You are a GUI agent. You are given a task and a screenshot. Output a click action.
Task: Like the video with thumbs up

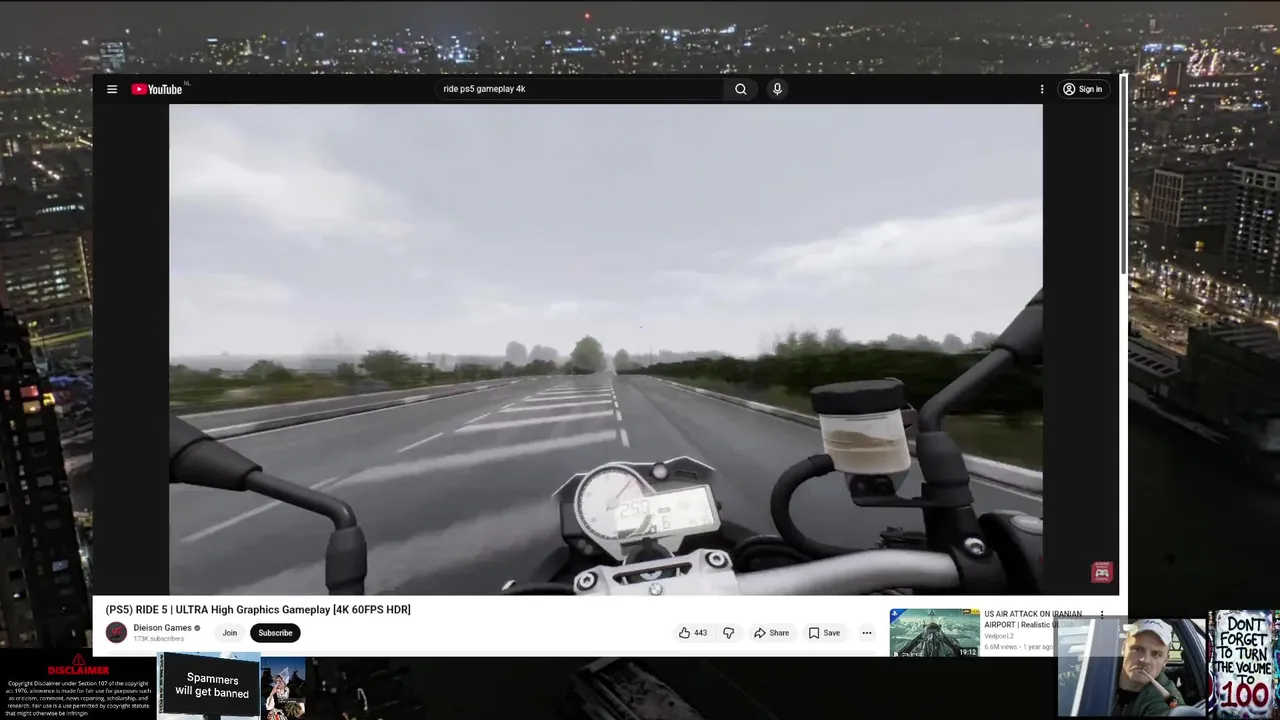click(x=692, y=633)
